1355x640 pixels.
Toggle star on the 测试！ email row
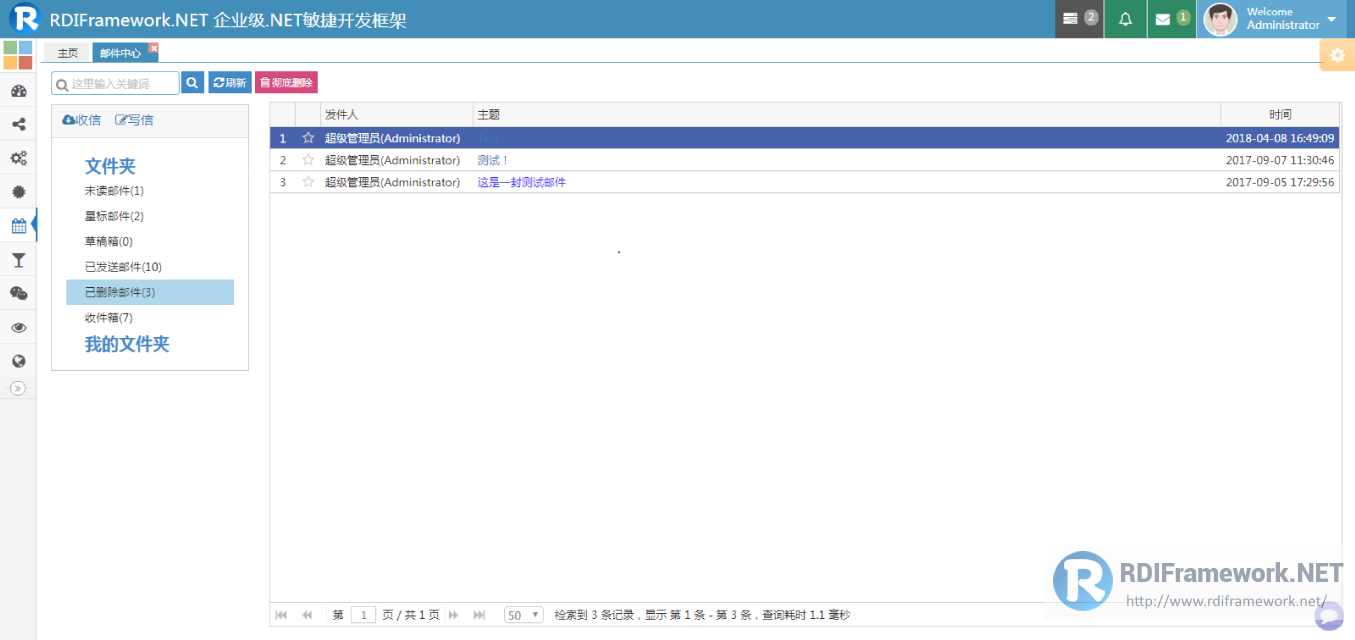[x=308, y=160]
